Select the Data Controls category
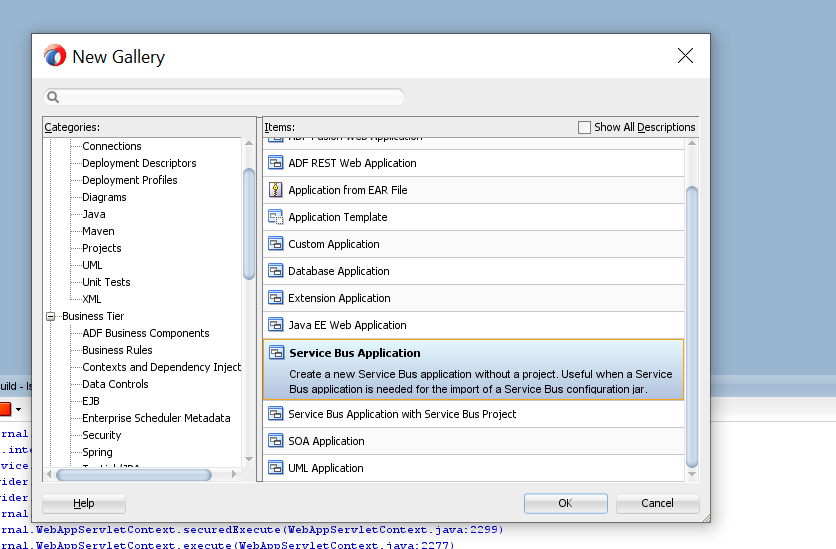The height and width of the screenshot is (549, 836). coord(115,384)
